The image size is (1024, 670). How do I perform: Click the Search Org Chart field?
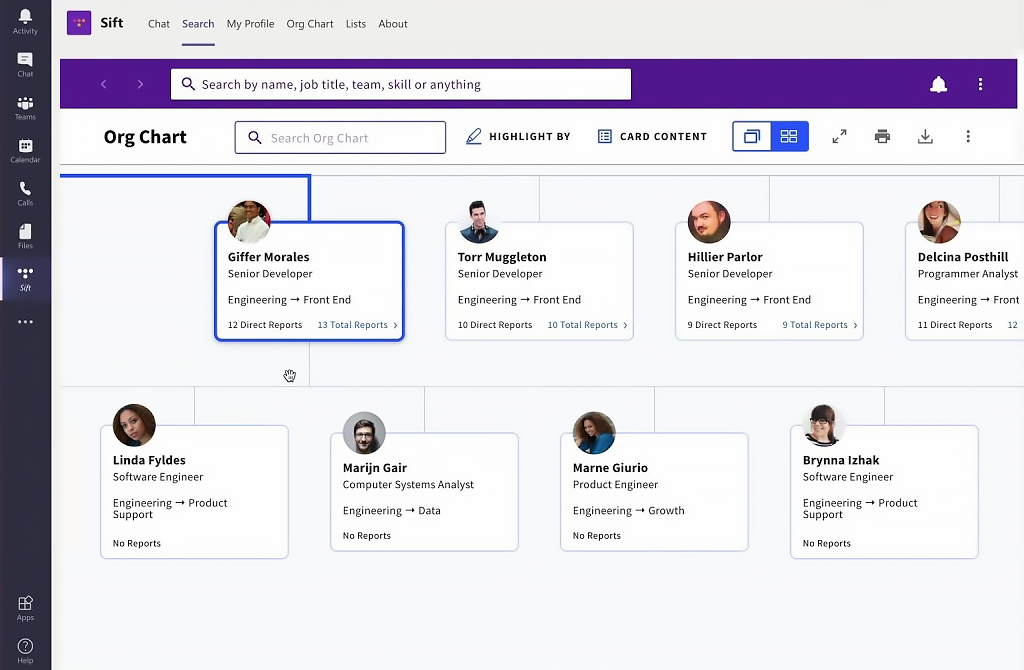click(340, 138)
